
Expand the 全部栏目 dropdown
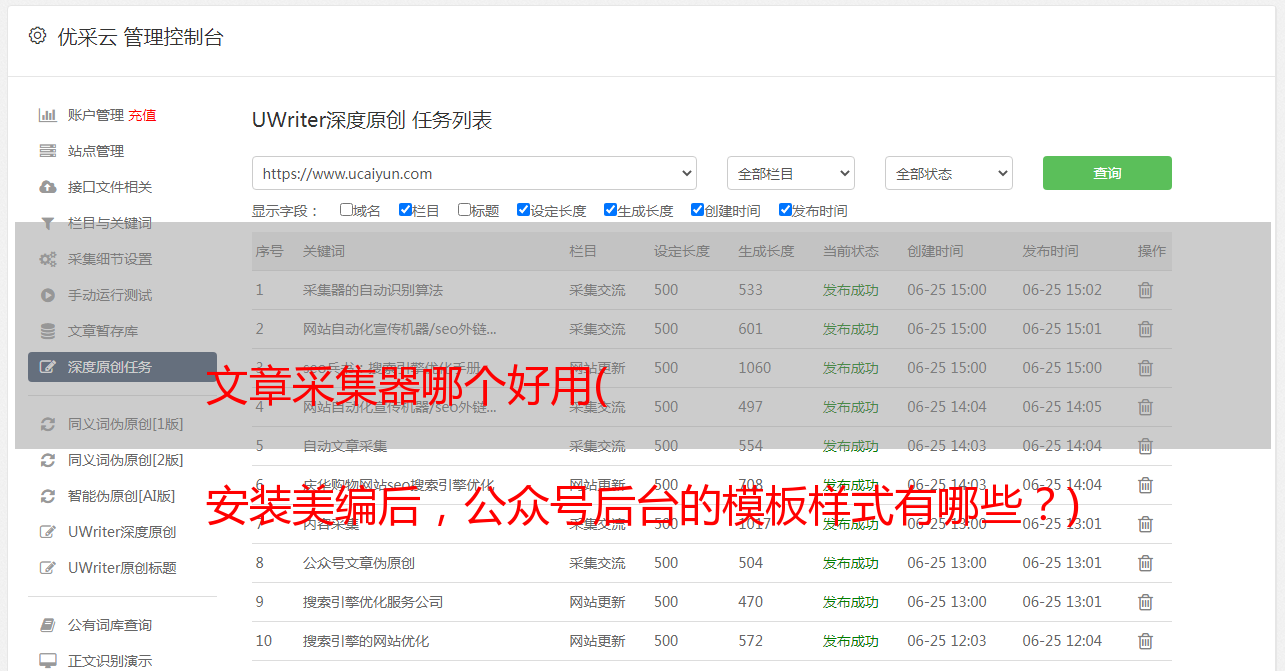[x=790, y=173]
